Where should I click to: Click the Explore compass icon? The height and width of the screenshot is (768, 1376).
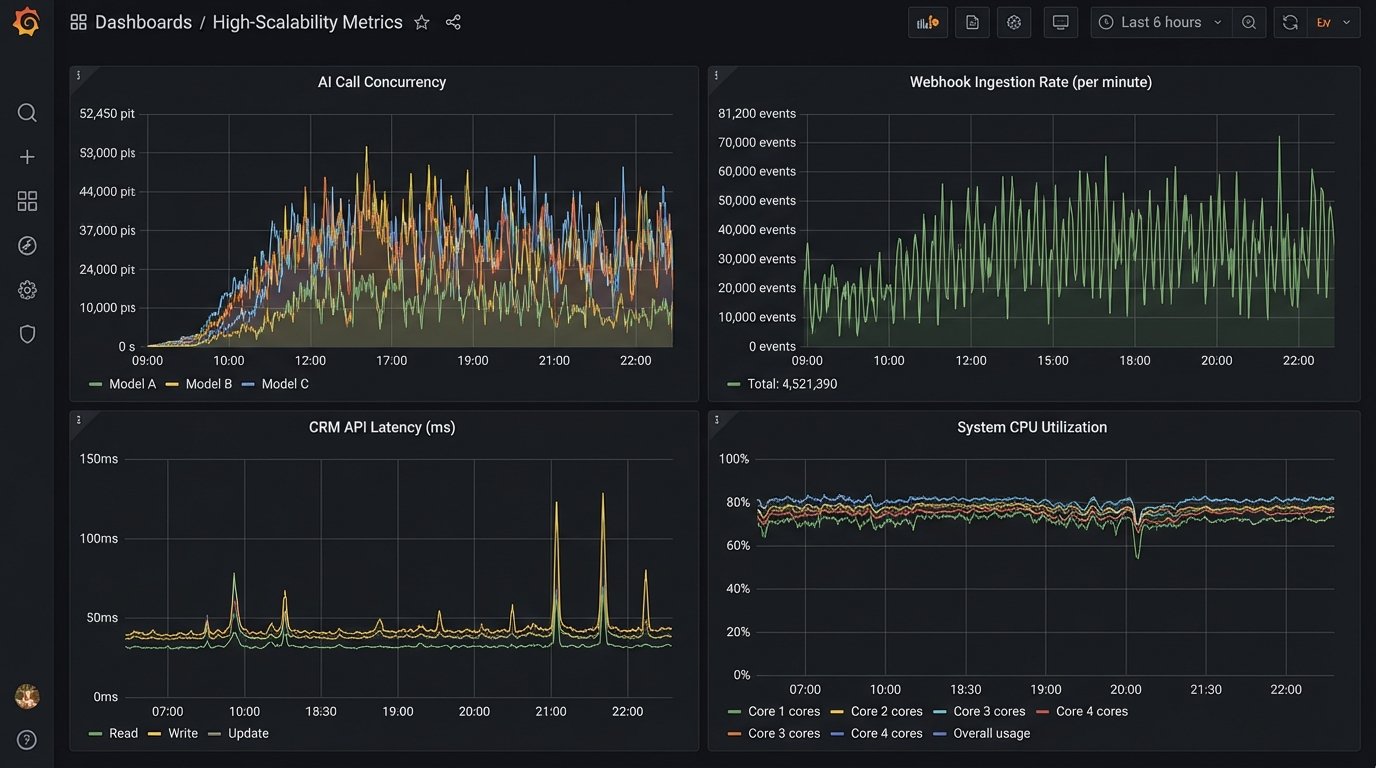[x=27, y=245]
